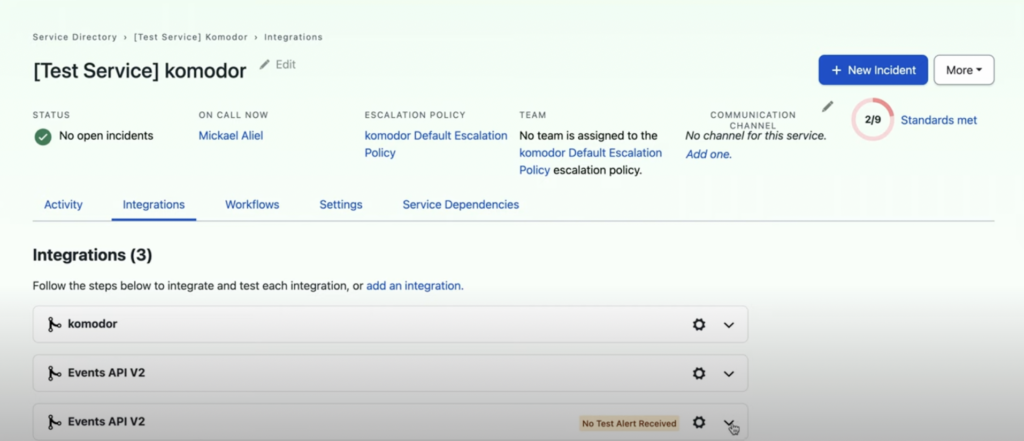Expand last Events API V2 integration chevron
Image resolution: width=1024 pixels, height=441 pixels.
tap(729, 423)
